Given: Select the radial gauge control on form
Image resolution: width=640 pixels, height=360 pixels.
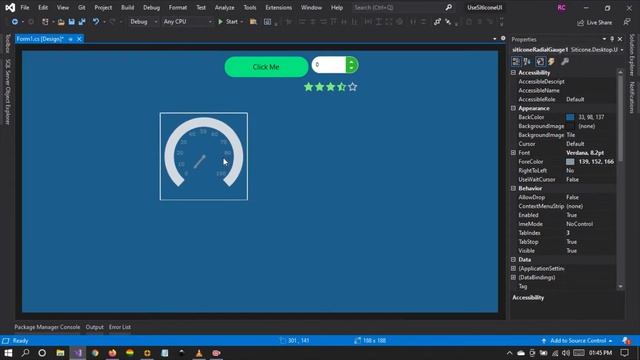Looking at the screenshot, I should tap(204, 156).
